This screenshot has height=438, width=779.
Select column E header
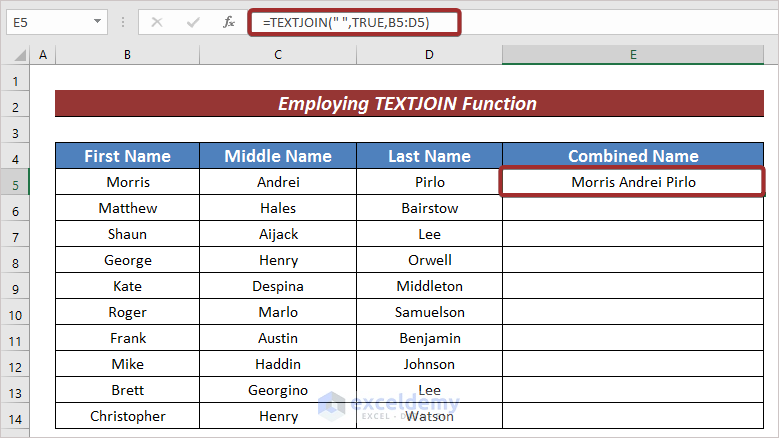point(633,55)
